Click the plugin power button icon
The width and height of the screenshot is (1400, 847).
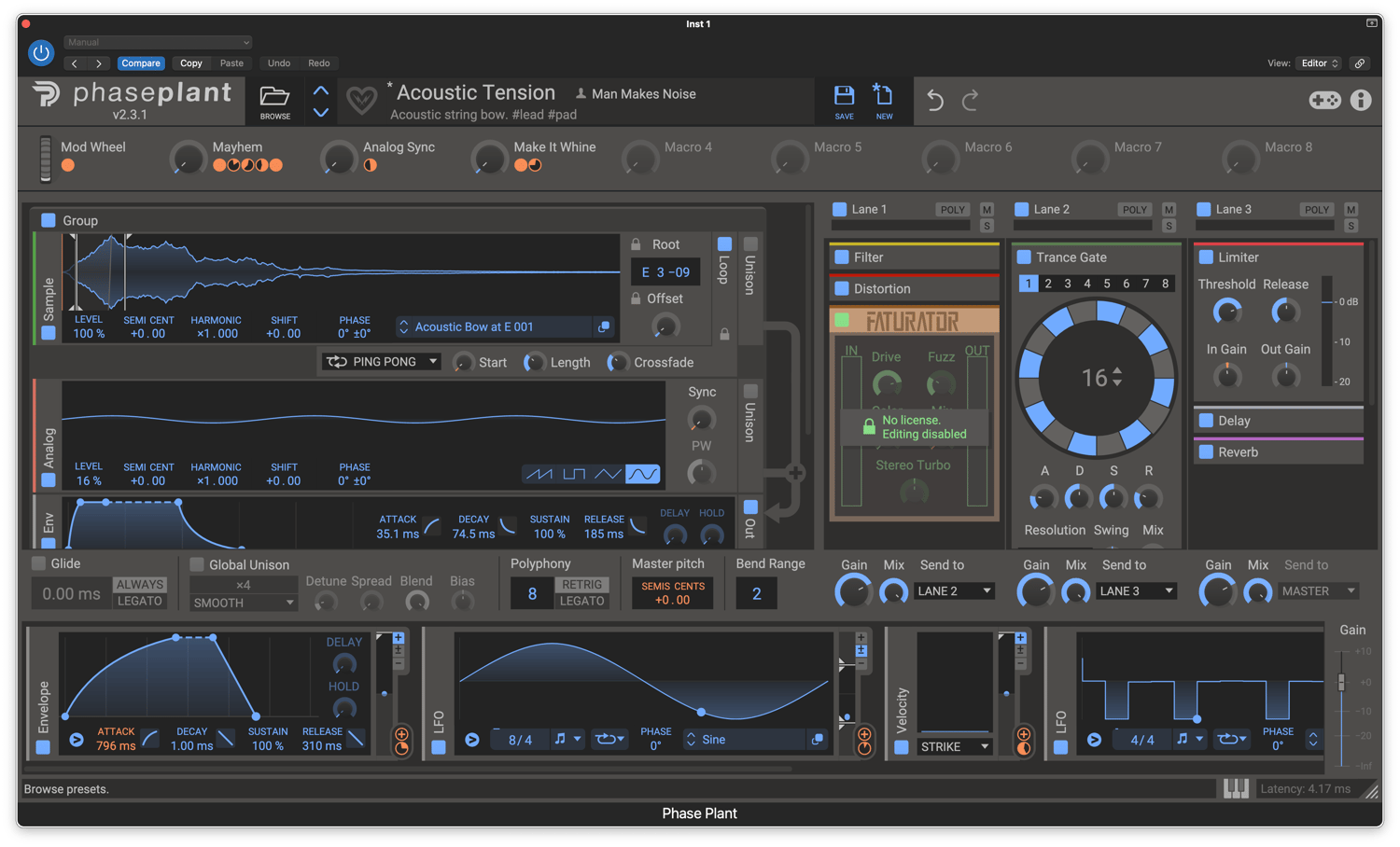(x=41, y=53)
